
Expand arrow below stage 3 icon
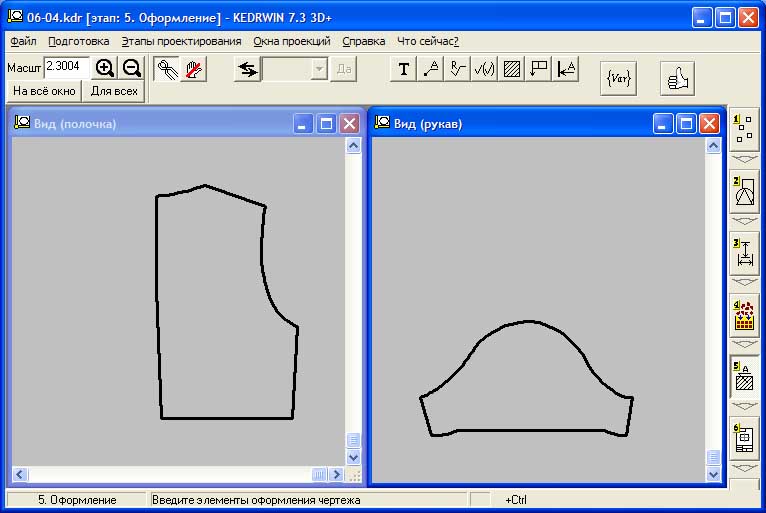pyautogui.click(x=744, y=282)
